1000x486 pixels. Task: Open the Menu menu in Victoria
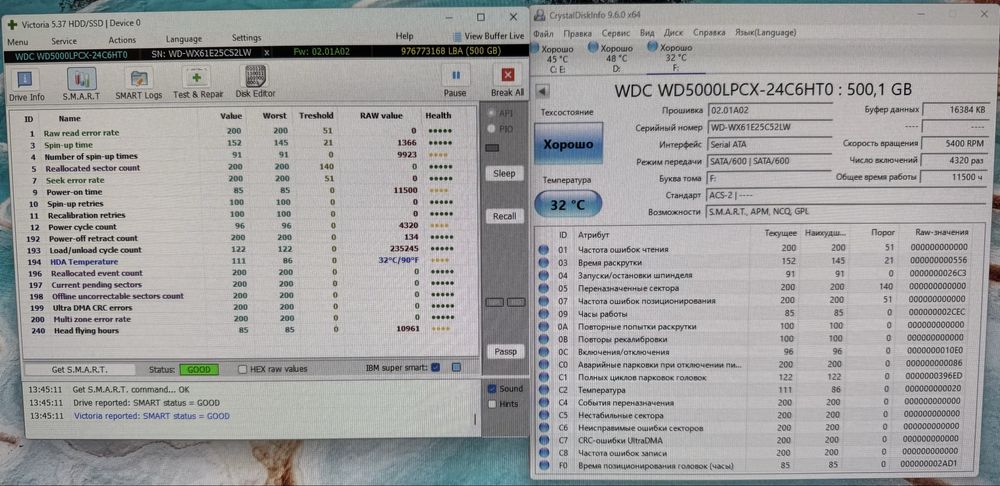click(x=17, y=41)
